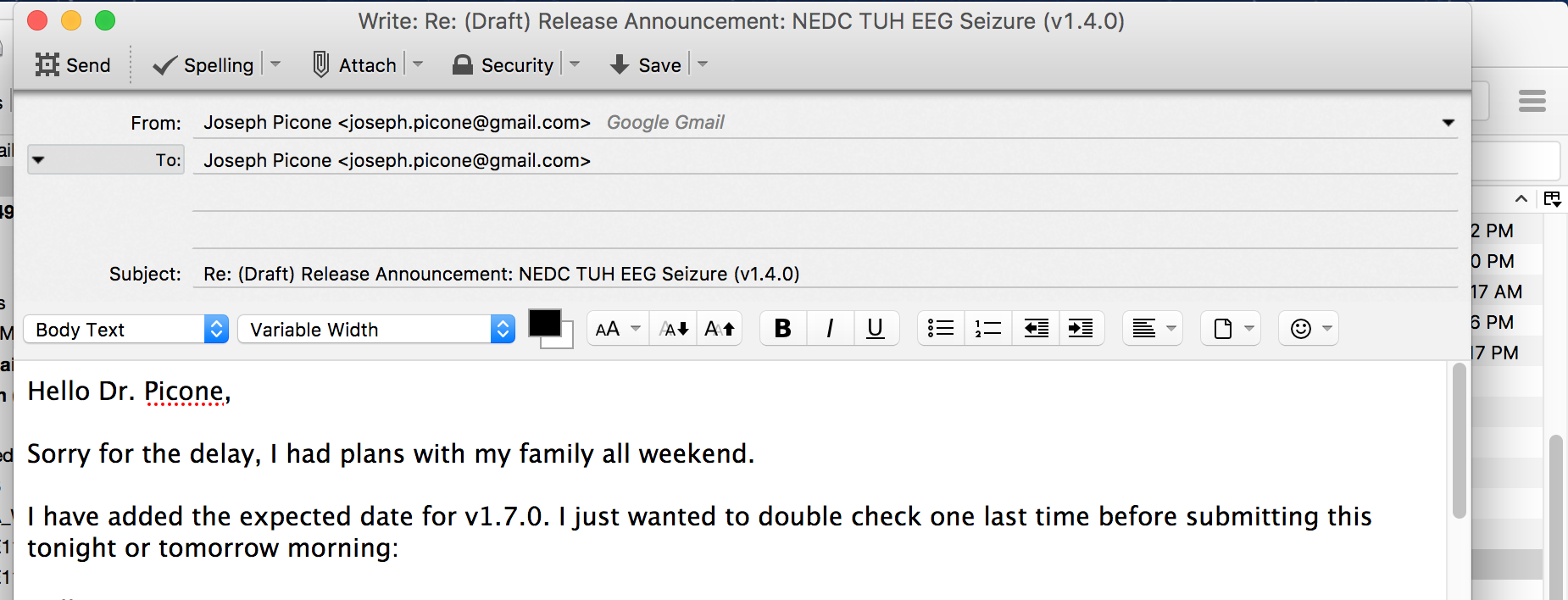Decrease the font size

(x=675, y=329)
